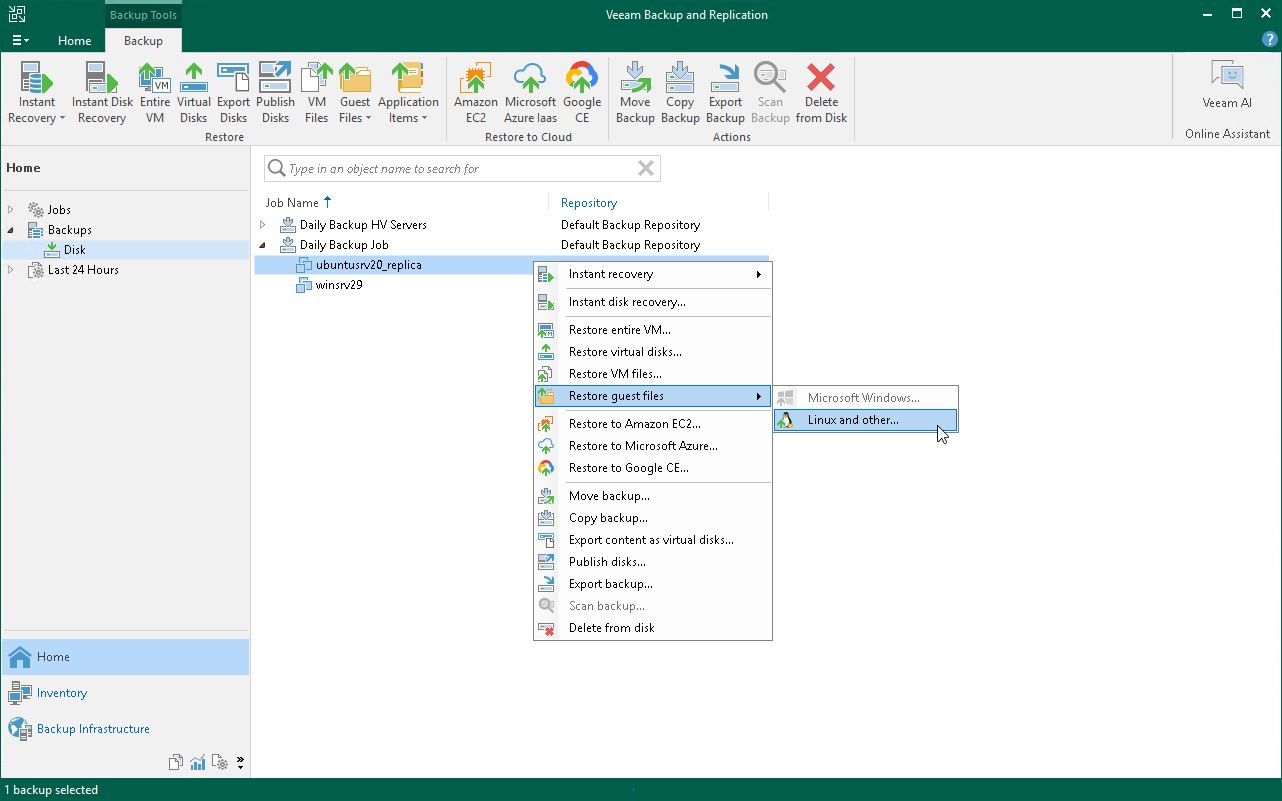Choose Restore to Amazon EC2 menu entry
This screenshot has width=1282, height=801.
653,424
